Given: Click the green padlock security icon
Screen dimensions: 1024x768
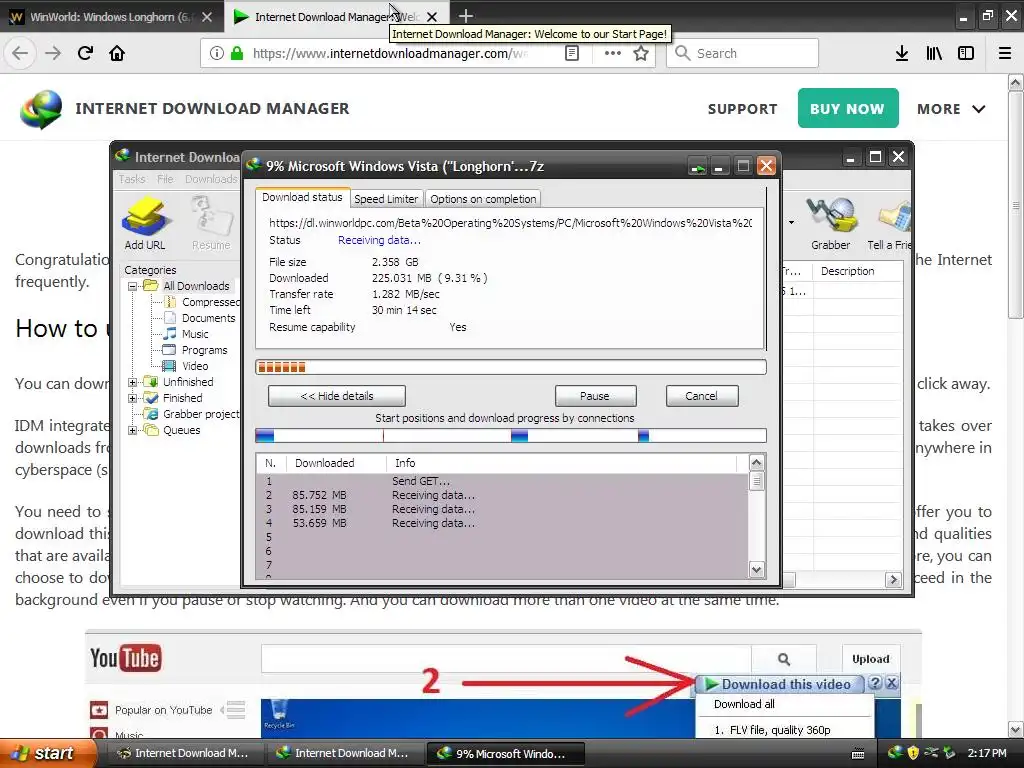Looking at the screenshot, I should [x=237, y=53].
